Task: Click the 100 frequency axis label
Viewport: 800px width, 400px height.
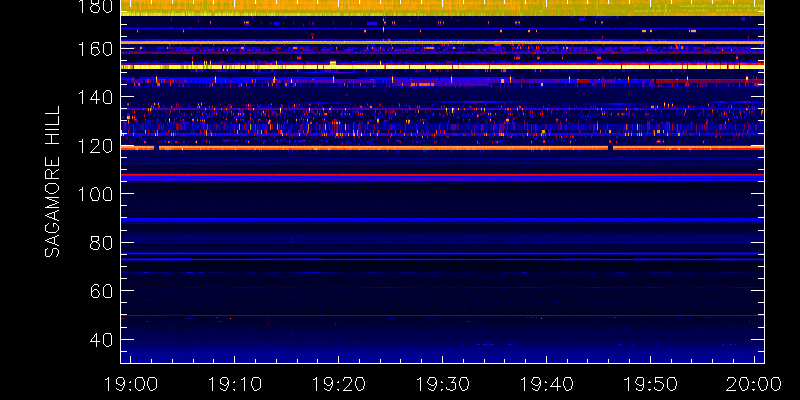Action: (x=95, y=194)
